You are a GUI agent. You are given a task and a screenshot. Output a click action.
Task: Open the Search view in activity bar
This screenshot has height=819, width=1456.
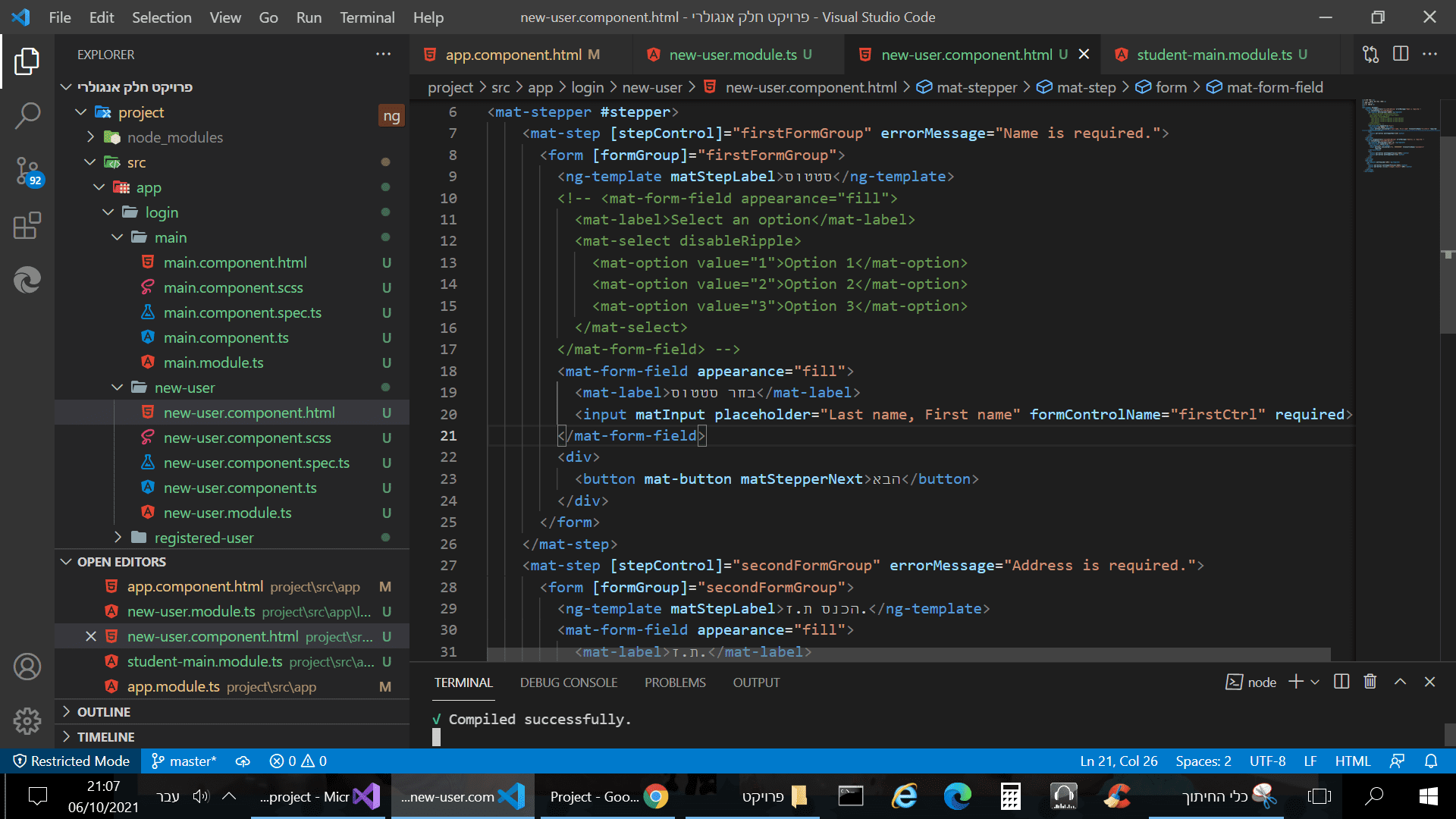point(27,116)
